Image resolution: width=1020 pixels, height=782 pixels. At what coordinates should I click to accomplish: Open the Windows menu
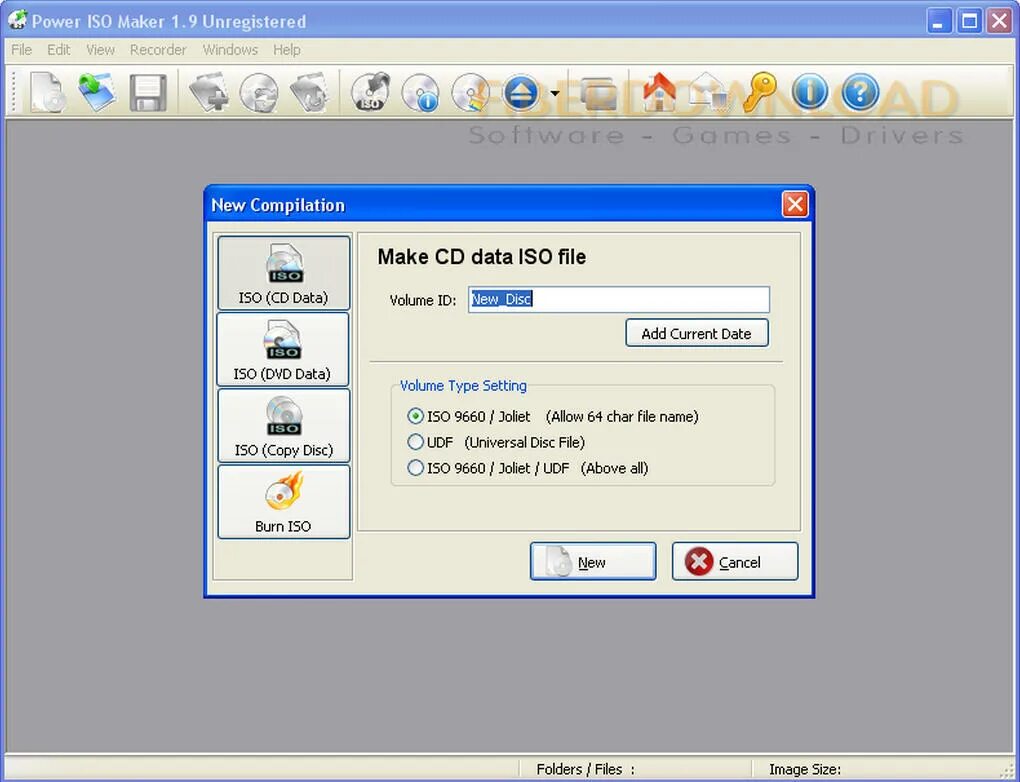[x=230, y=49]
